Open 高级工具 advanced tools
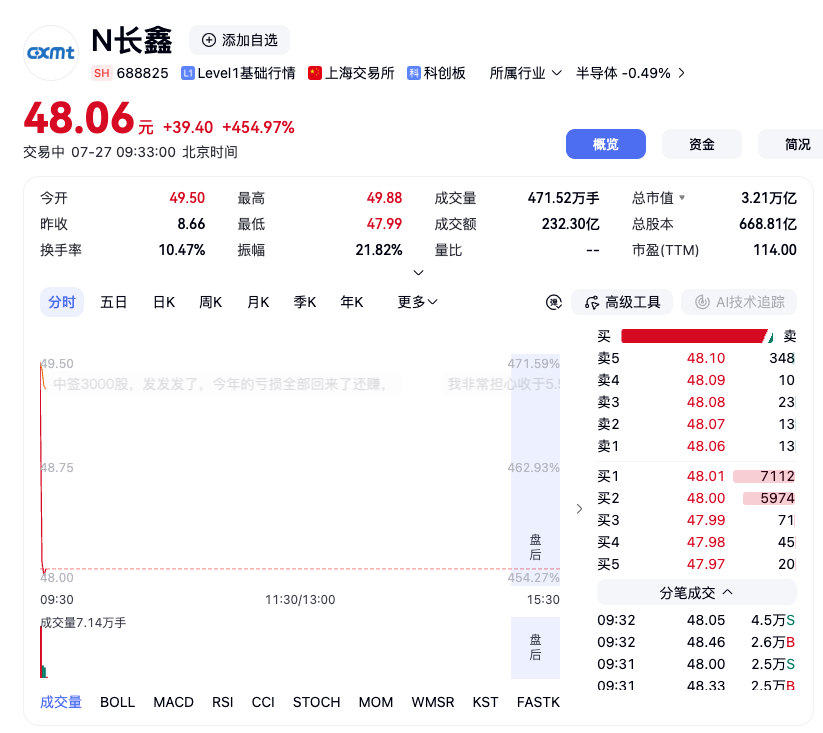823x733 pixels. pyautogui.click(x=622, y=302)
